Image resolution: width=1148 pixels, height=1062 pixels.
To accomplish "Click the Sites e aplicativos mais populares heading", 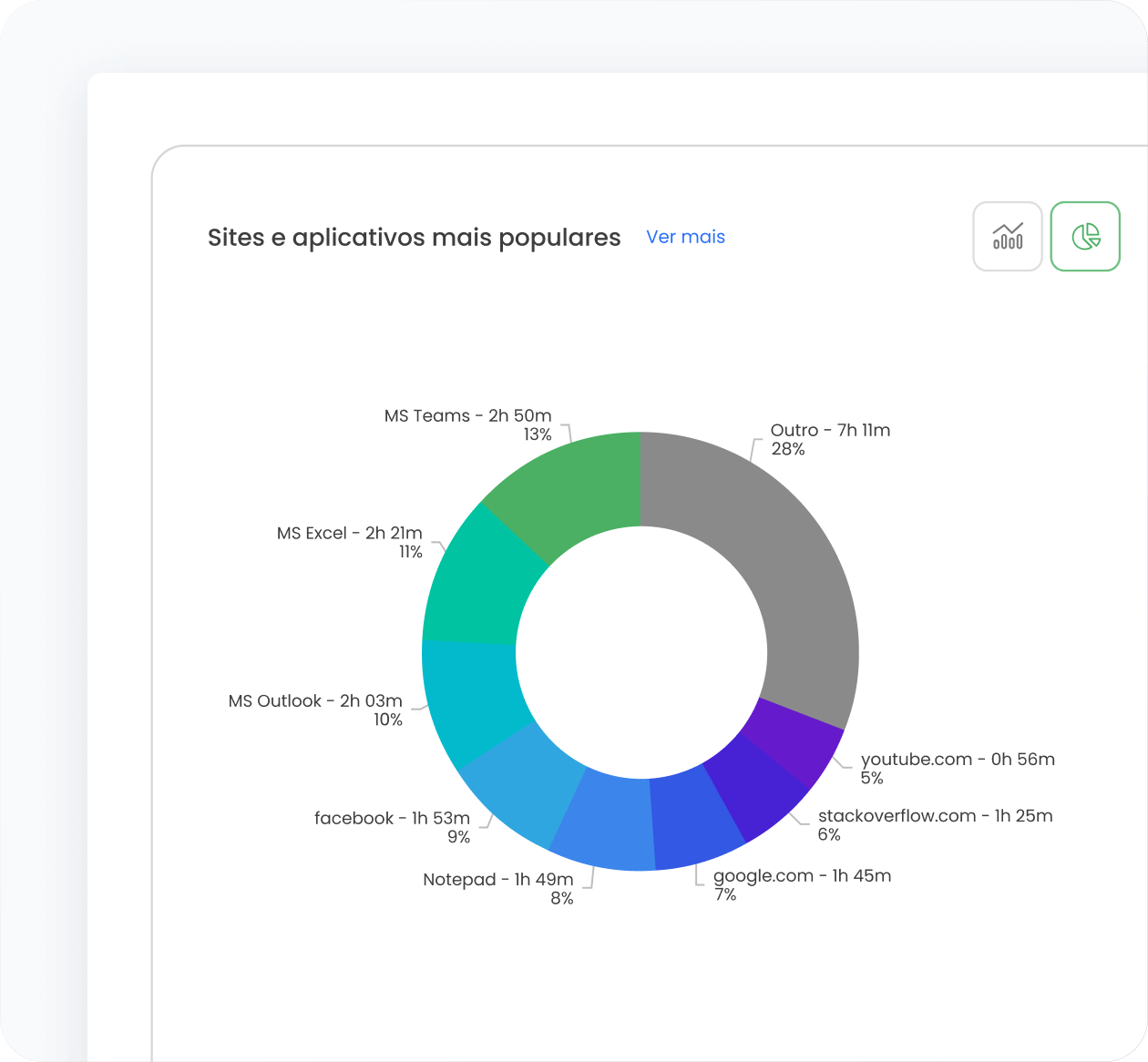I will tap(414, 238).
